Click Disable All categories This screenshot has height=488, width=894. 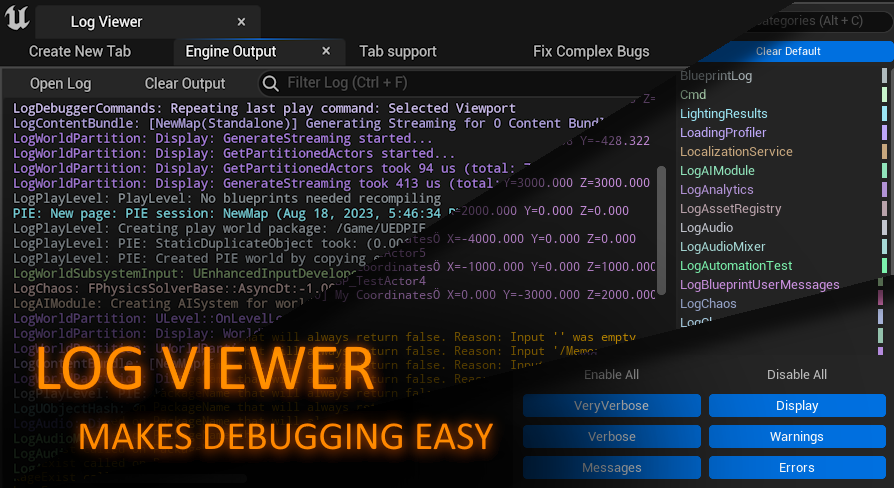(797, 375)
